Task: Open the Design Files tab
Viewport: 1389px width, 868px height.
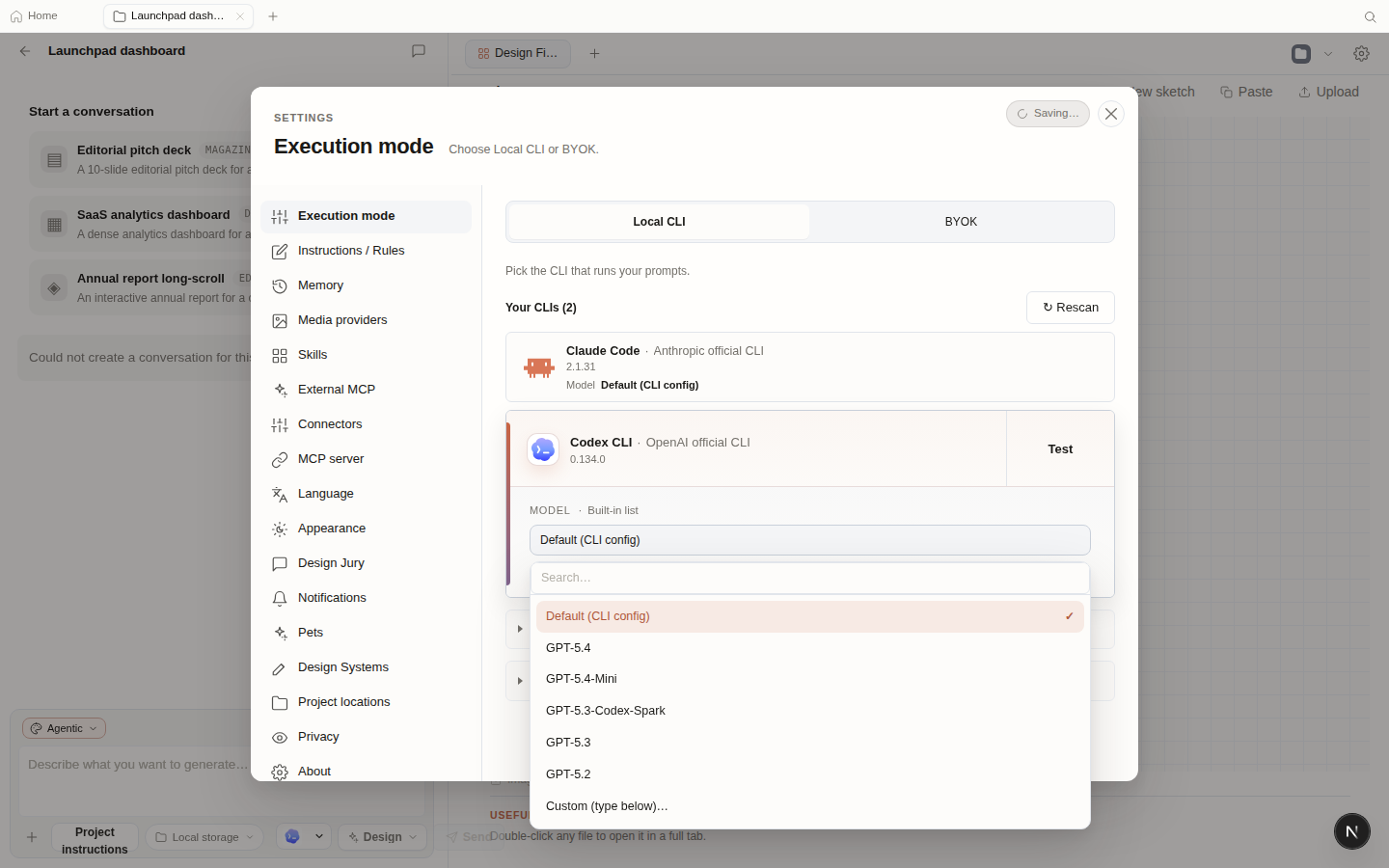Action: click(518, 53)
